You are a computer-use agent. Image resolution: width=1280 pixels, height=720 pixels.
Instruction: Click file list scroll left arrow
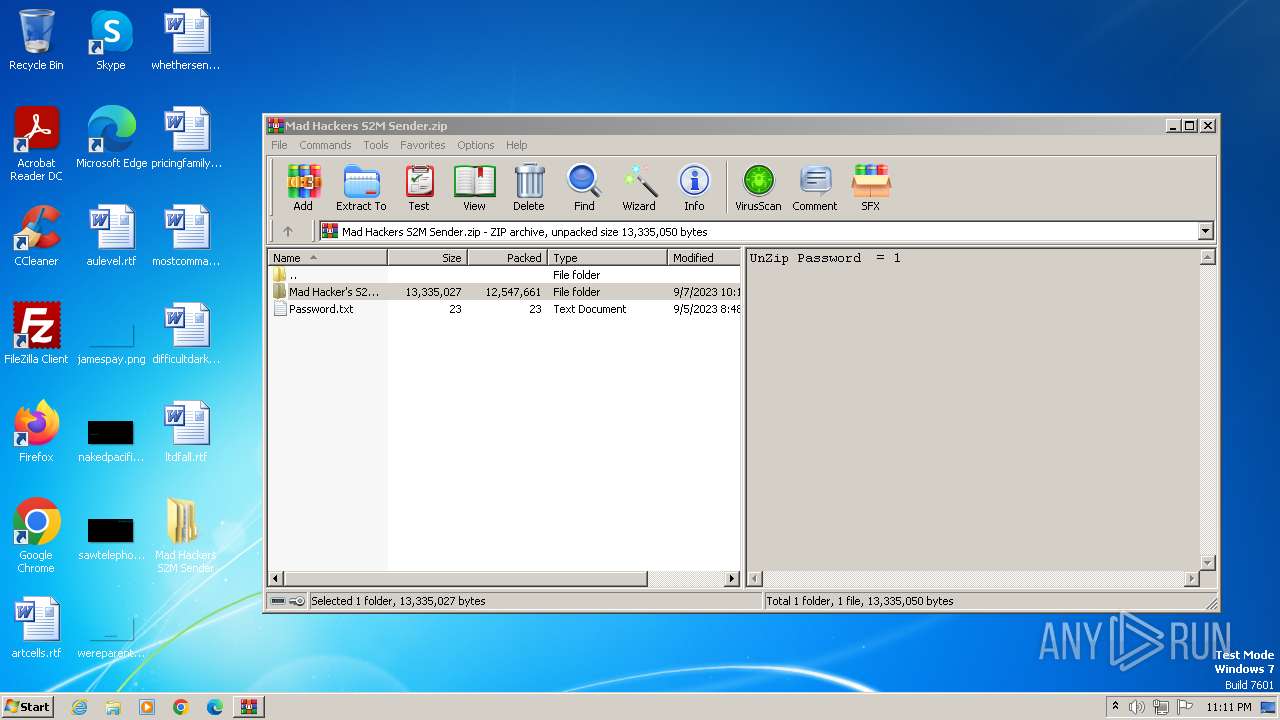(x=276, y=579)
